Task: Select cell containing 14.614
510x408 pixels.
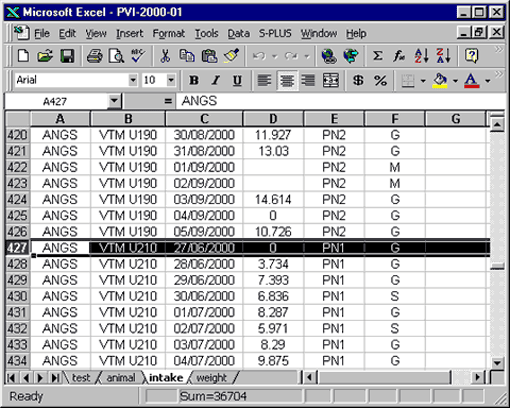Action: tap(273, 199)
